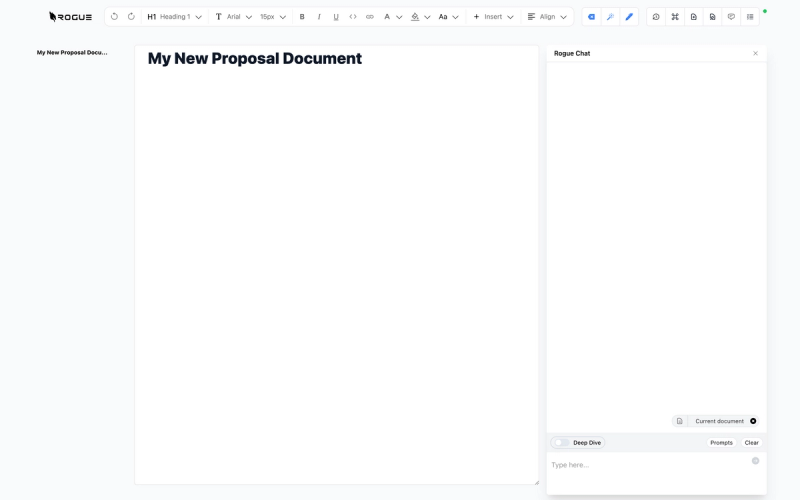Open the comments bubble icon
800x500 pixels.
[731, 17]
